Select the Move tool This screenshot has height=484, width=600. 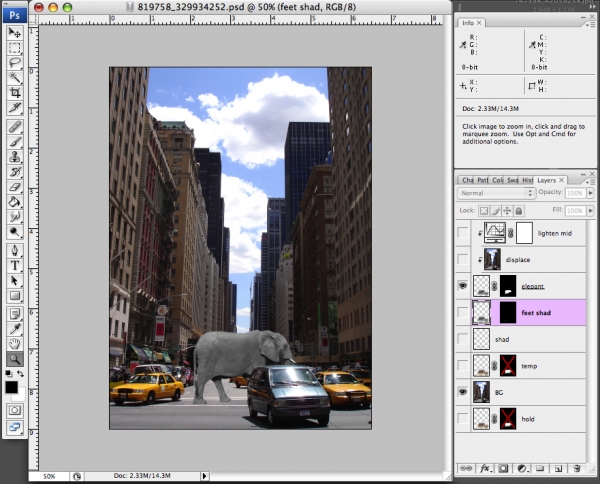[15, 33]
